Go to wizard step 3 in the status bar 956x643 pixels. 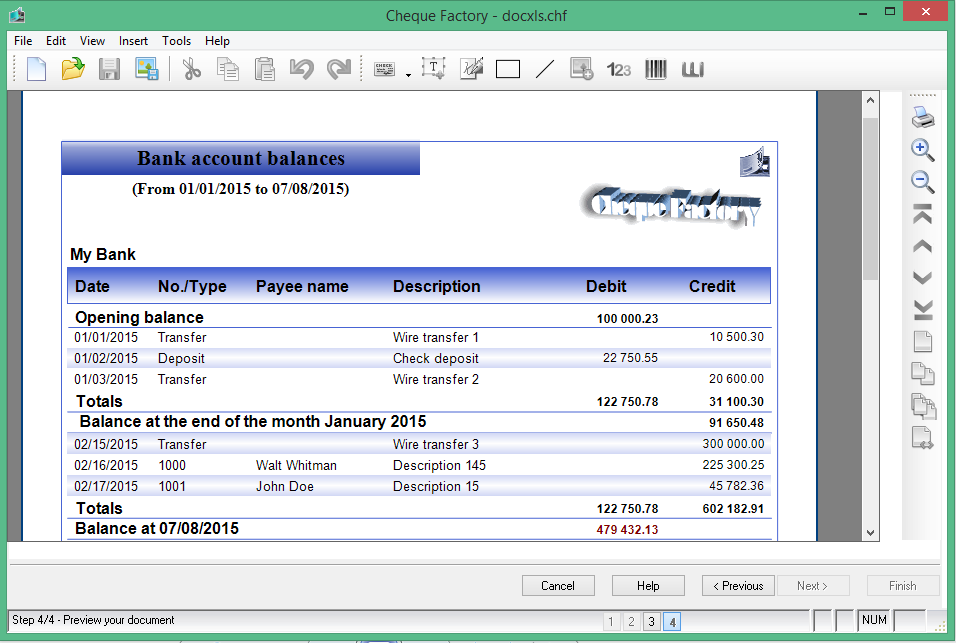651,621
